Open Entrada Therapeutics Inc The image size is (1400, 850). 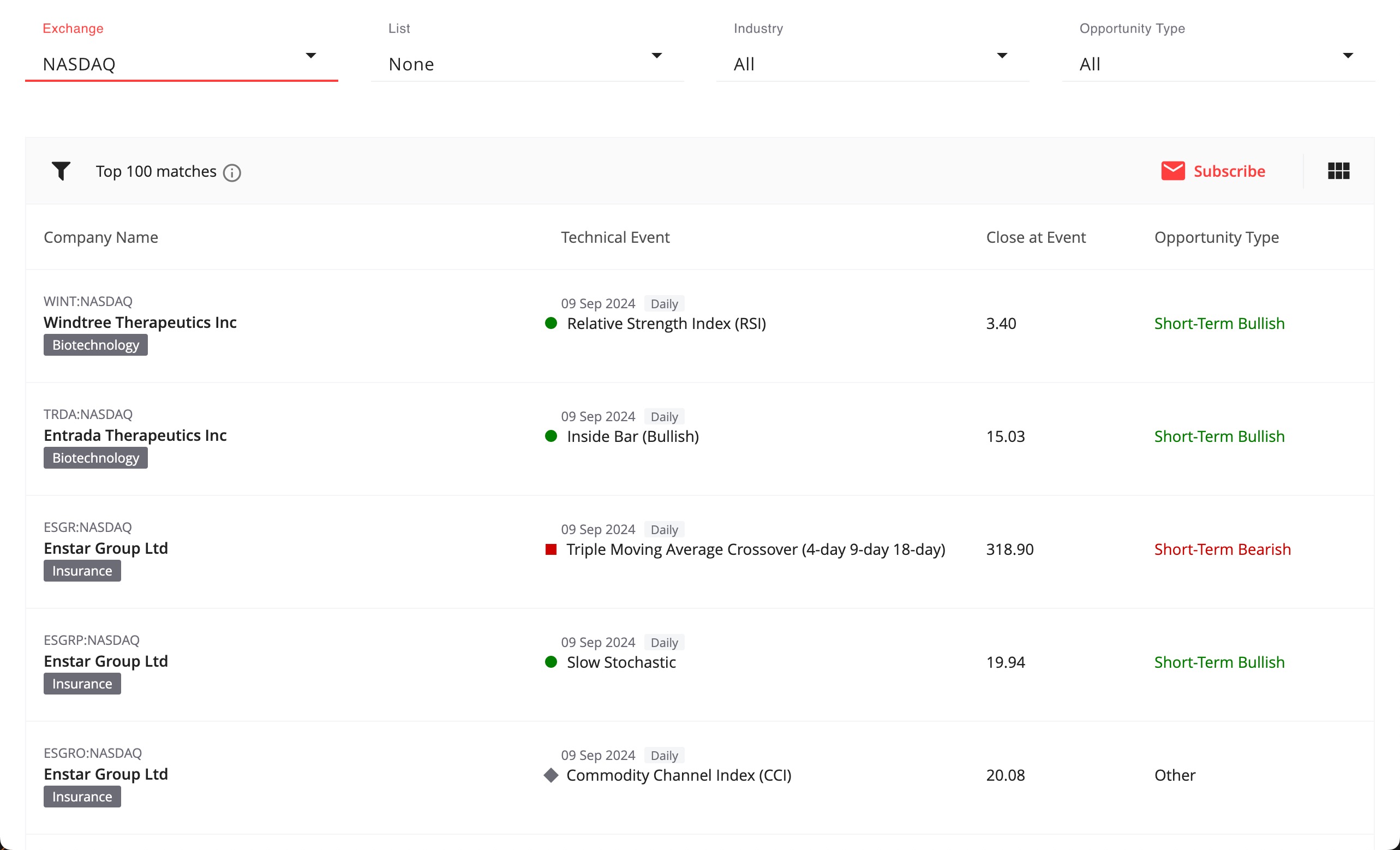pos(135,436)
